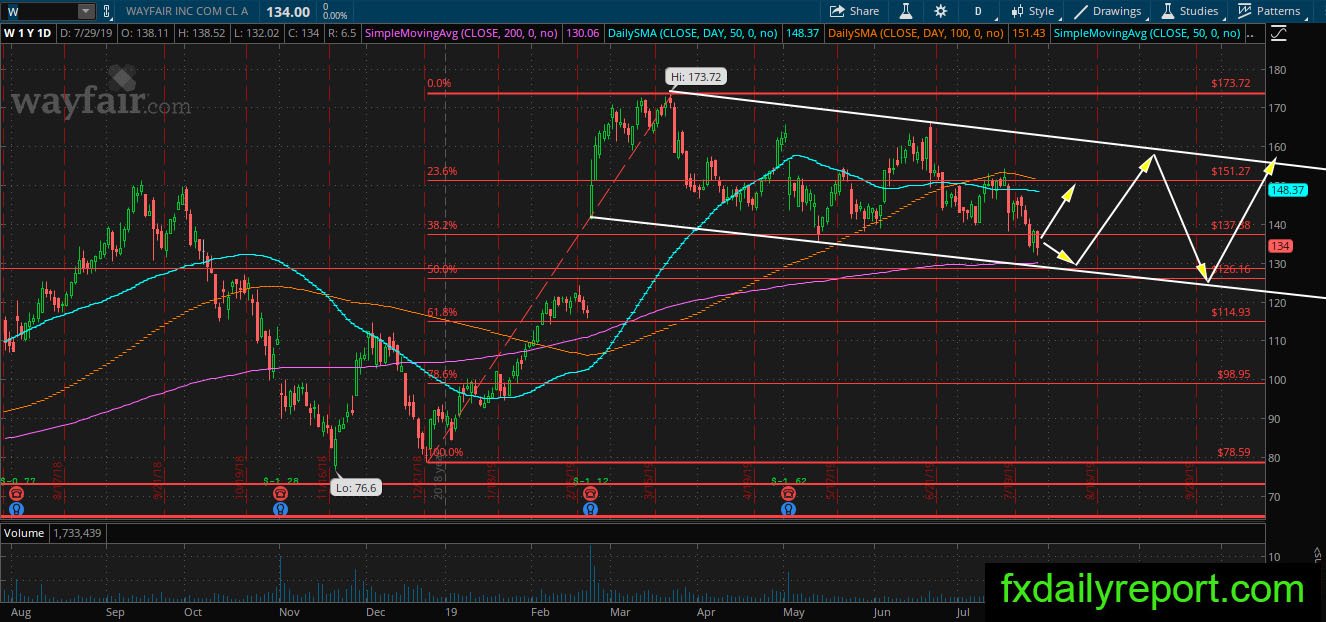Viewport: 1326px width, 622px height.
Task: Click the flask icon beside Studies
Action: coord(1167,11)
